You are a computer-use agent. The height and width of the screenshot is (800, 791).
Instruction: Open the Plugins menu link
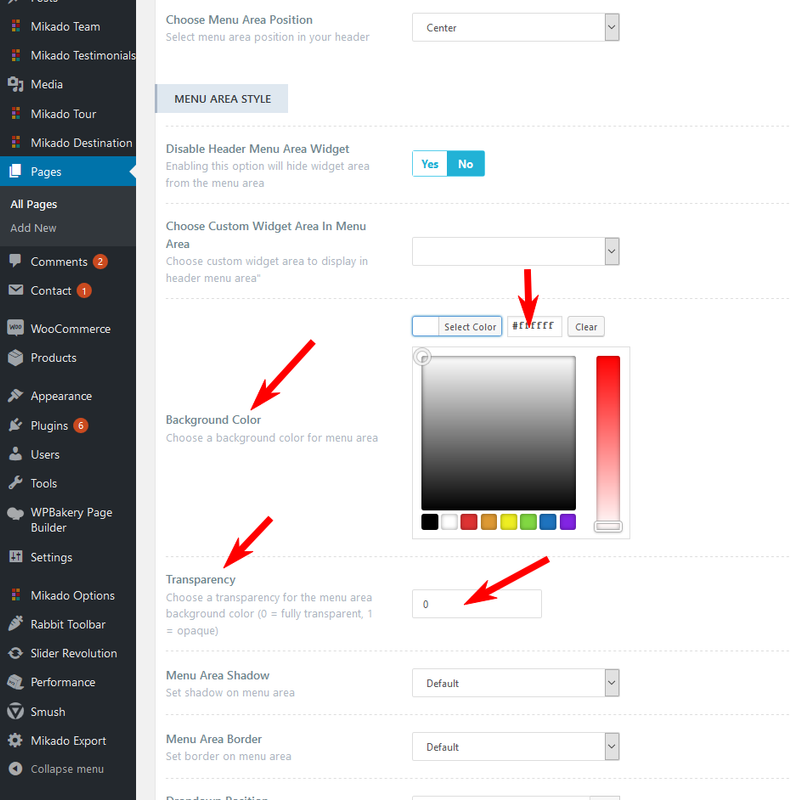(x=49, y=426)
